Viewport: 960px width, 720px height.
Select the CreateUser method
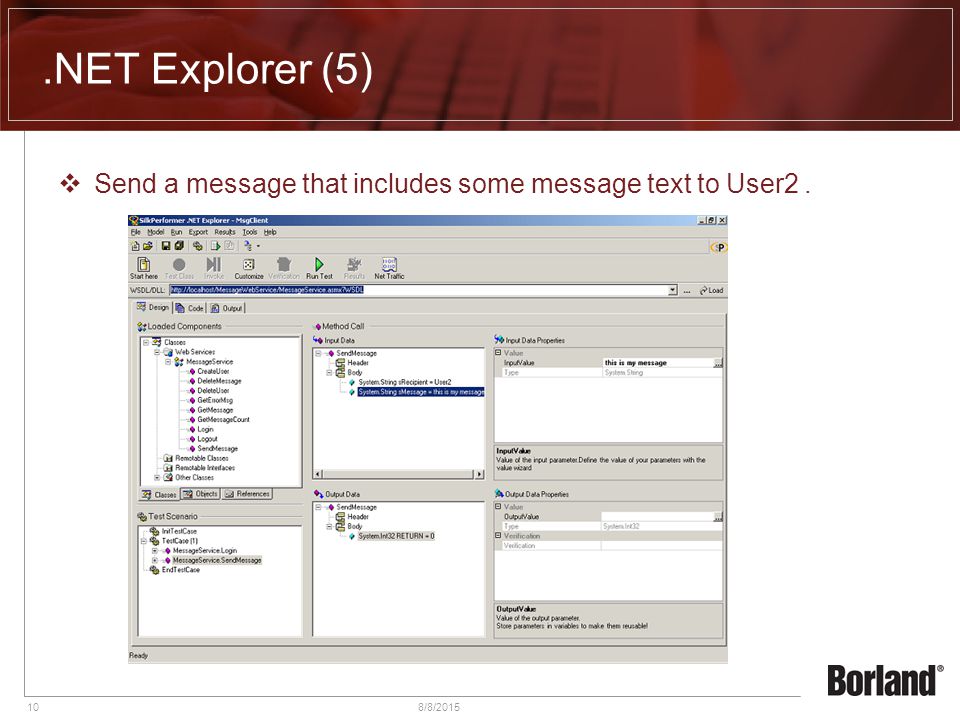[x=213, y=371]
